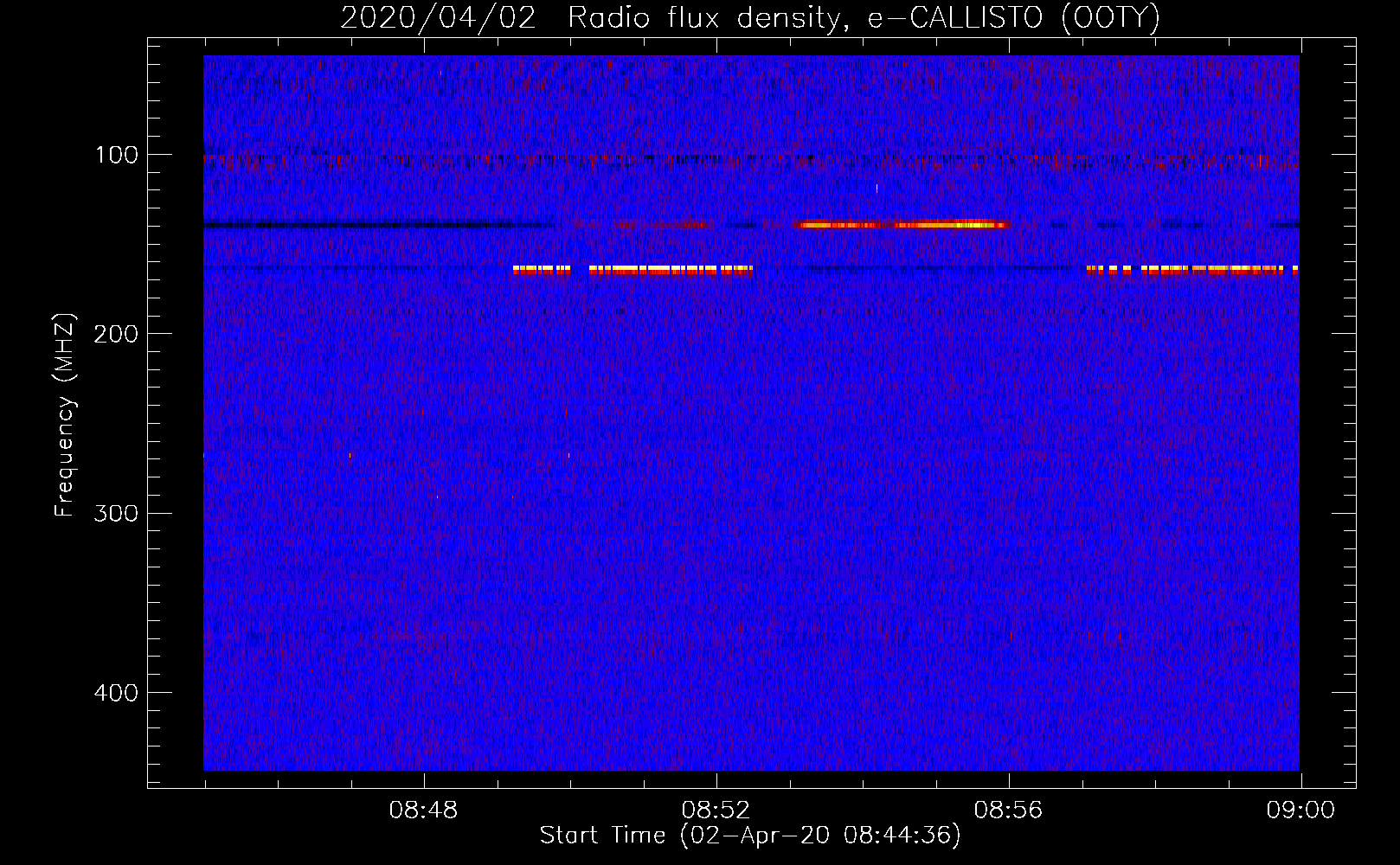Click the 'Start Time (02-Apr-20 08:44:36)' label

click(x=750, y=836)
